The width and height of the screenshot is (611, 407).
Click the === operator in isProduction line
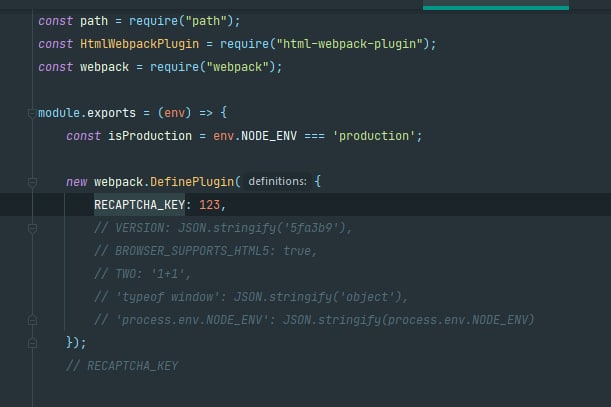pos(314,136)
